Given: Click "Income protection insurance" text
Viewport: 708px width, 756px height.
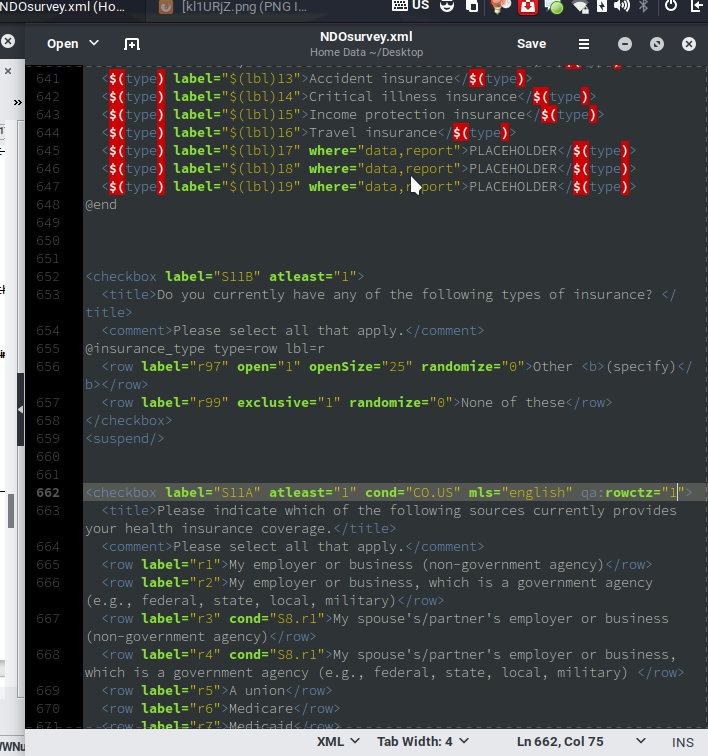Looking at the screenshot, I should coord(417,114).
